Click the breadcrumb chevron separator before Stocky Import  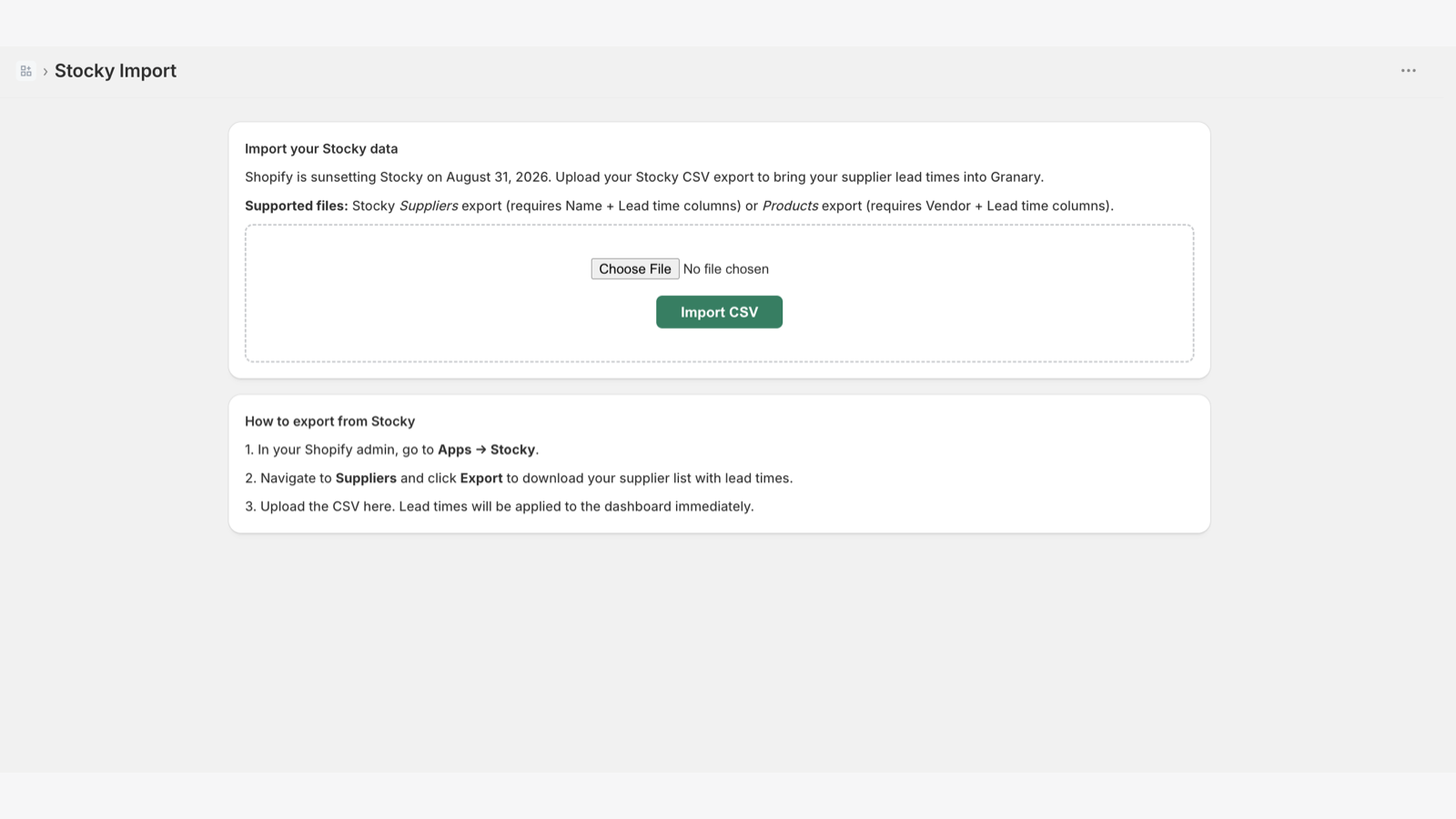click(x=45, y=71)
